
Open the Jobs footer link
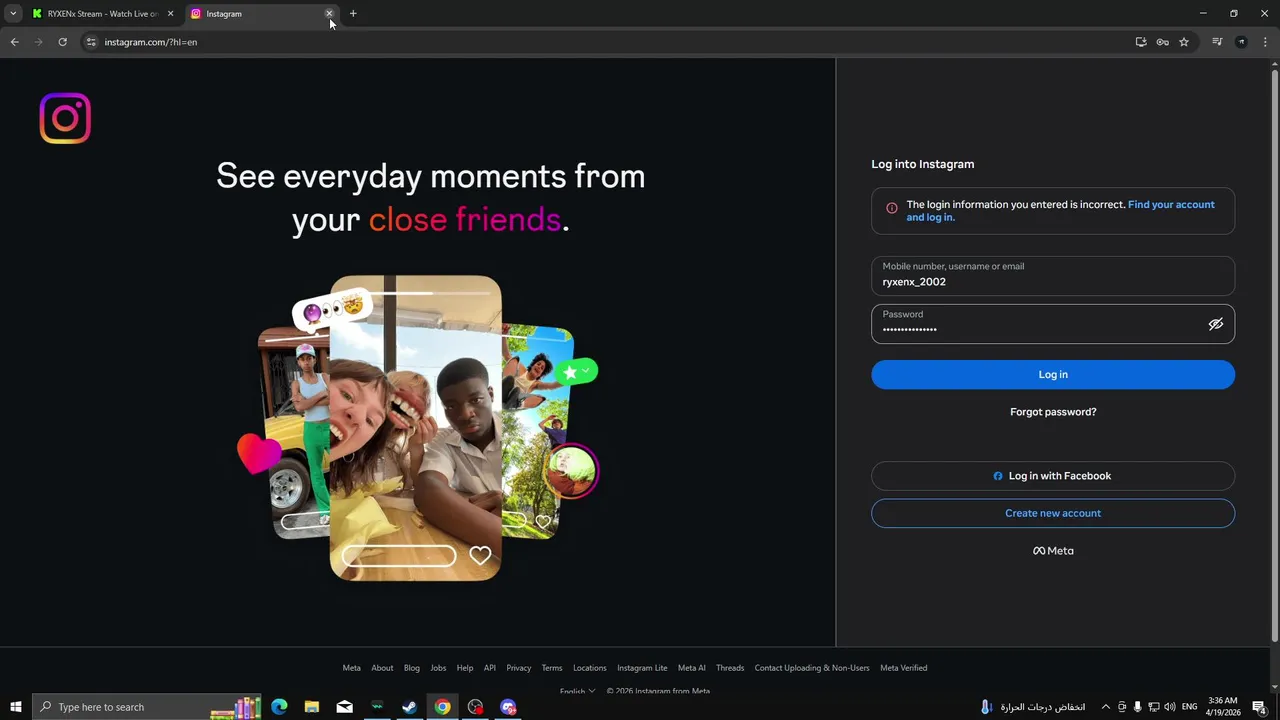tap(438, 668)
